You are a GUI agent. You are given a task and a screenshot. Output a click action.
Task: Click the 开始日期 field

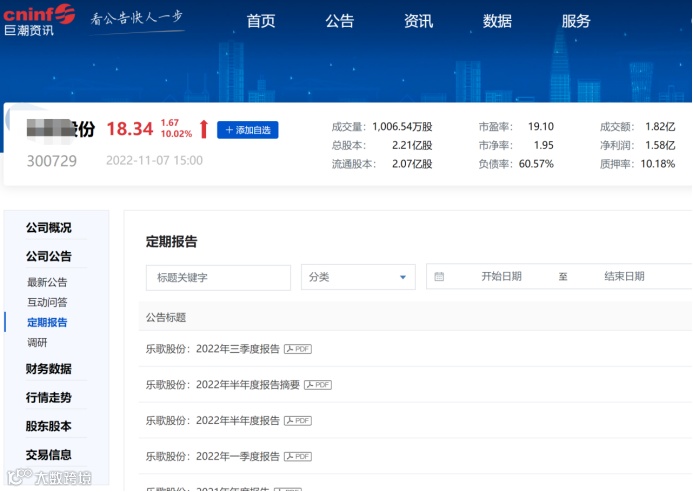pos(501,277)
